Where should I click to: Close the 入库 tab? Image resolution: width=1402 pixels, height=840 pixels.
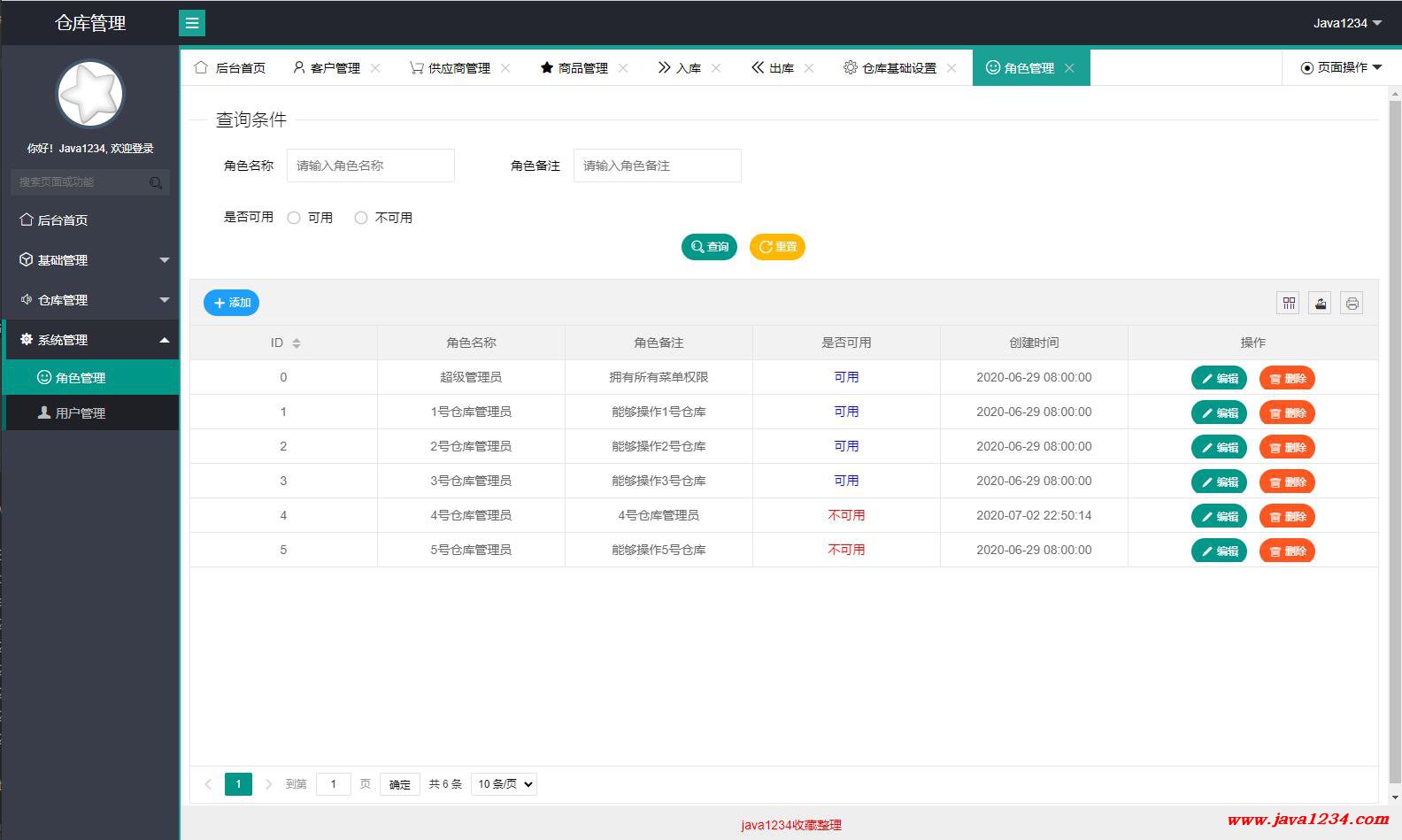(716, 68)
